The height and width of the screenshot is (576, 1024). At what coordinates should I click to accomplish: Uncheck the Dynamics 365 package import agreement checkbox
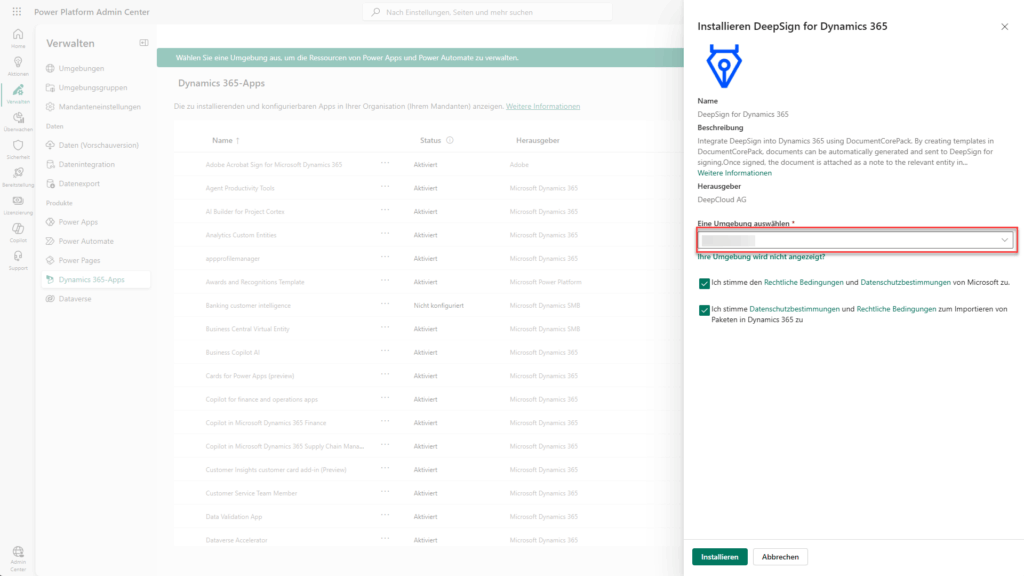coord(704,310)
